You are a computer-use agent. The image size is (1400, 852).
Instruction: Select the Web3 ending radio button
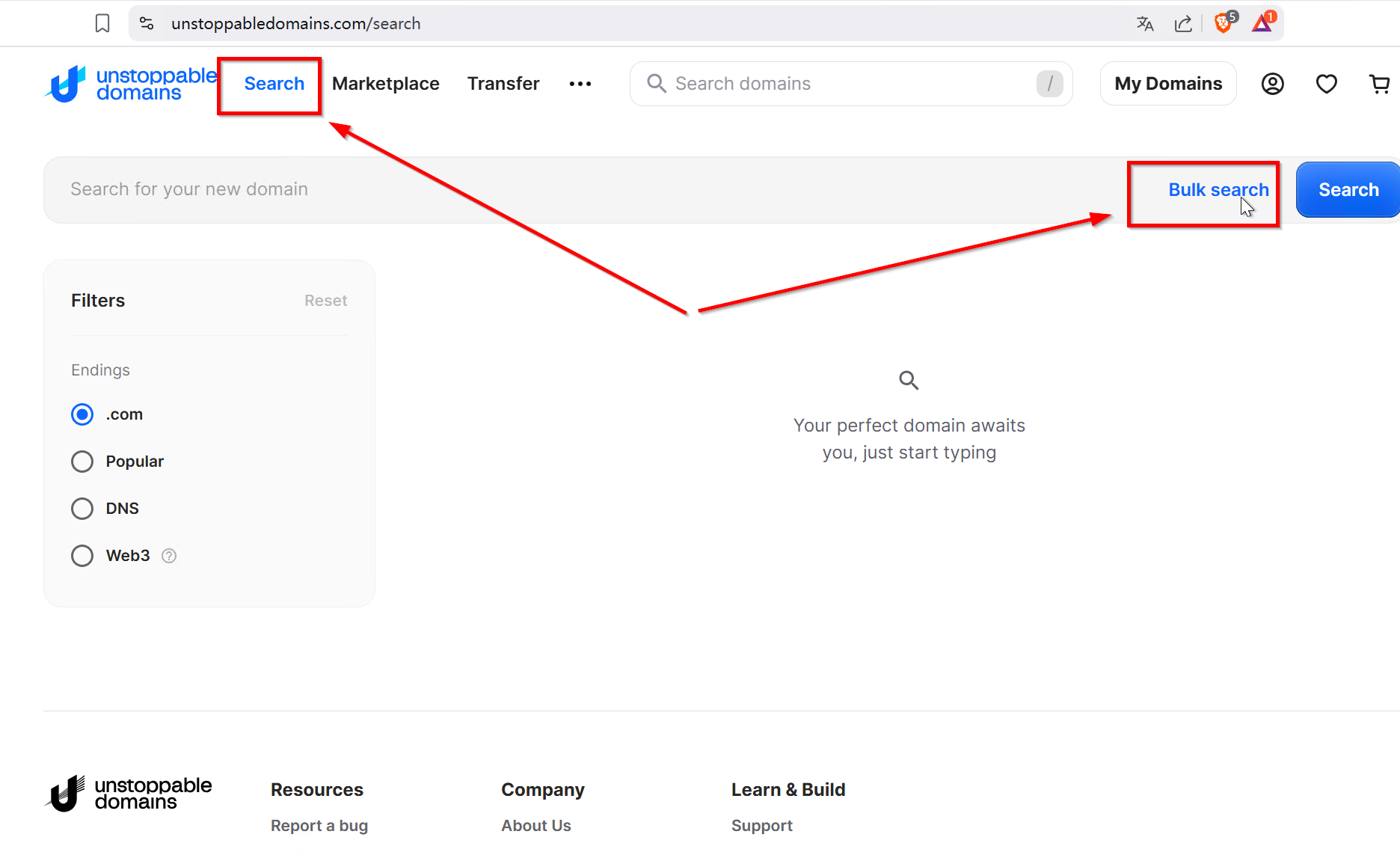tap(82, 556)
